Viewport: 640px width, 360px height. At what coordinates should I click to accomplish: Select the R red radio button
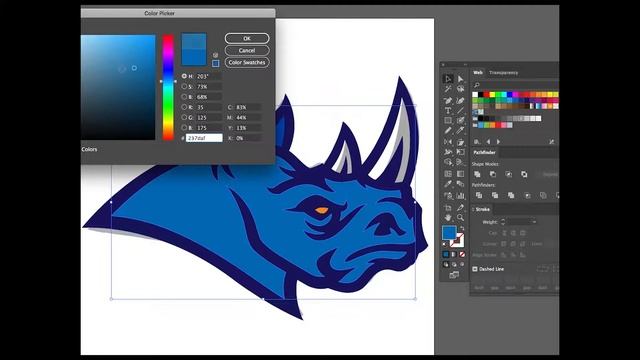point(184,107)
